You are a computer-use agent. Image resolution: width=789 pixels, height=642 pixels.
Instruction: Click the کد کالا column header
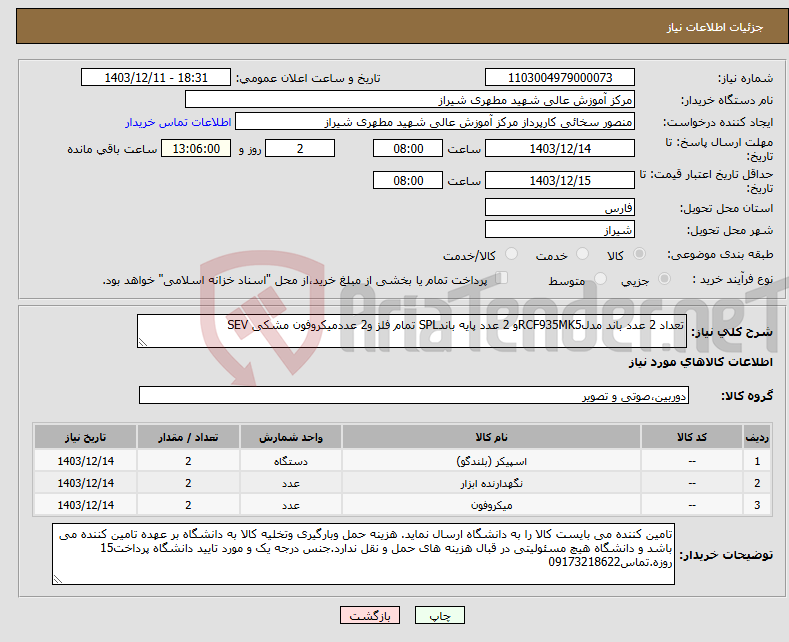pos(692,437)
